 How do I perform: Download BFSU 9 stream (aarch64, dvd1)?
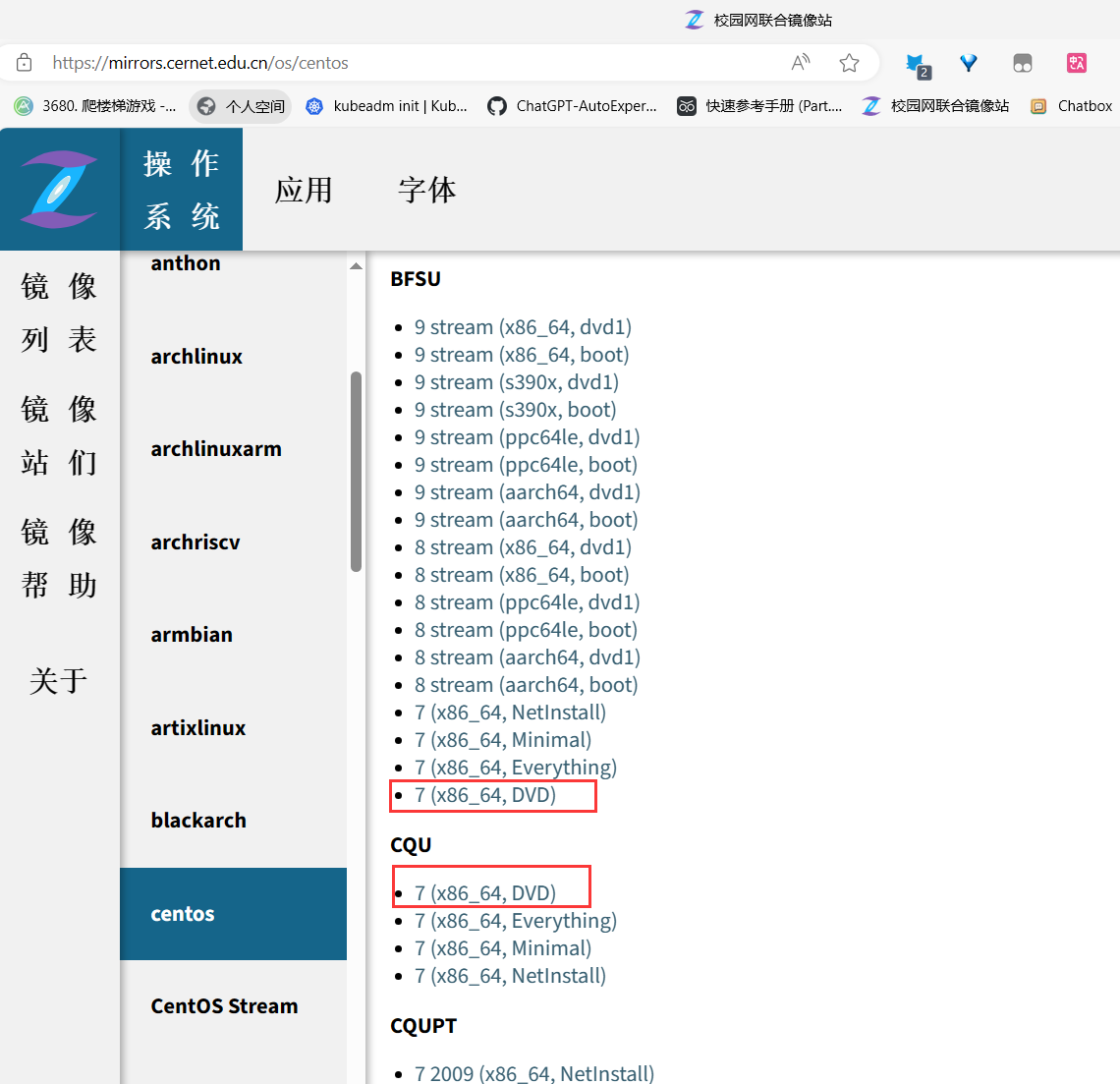click(x=528, y=492)
